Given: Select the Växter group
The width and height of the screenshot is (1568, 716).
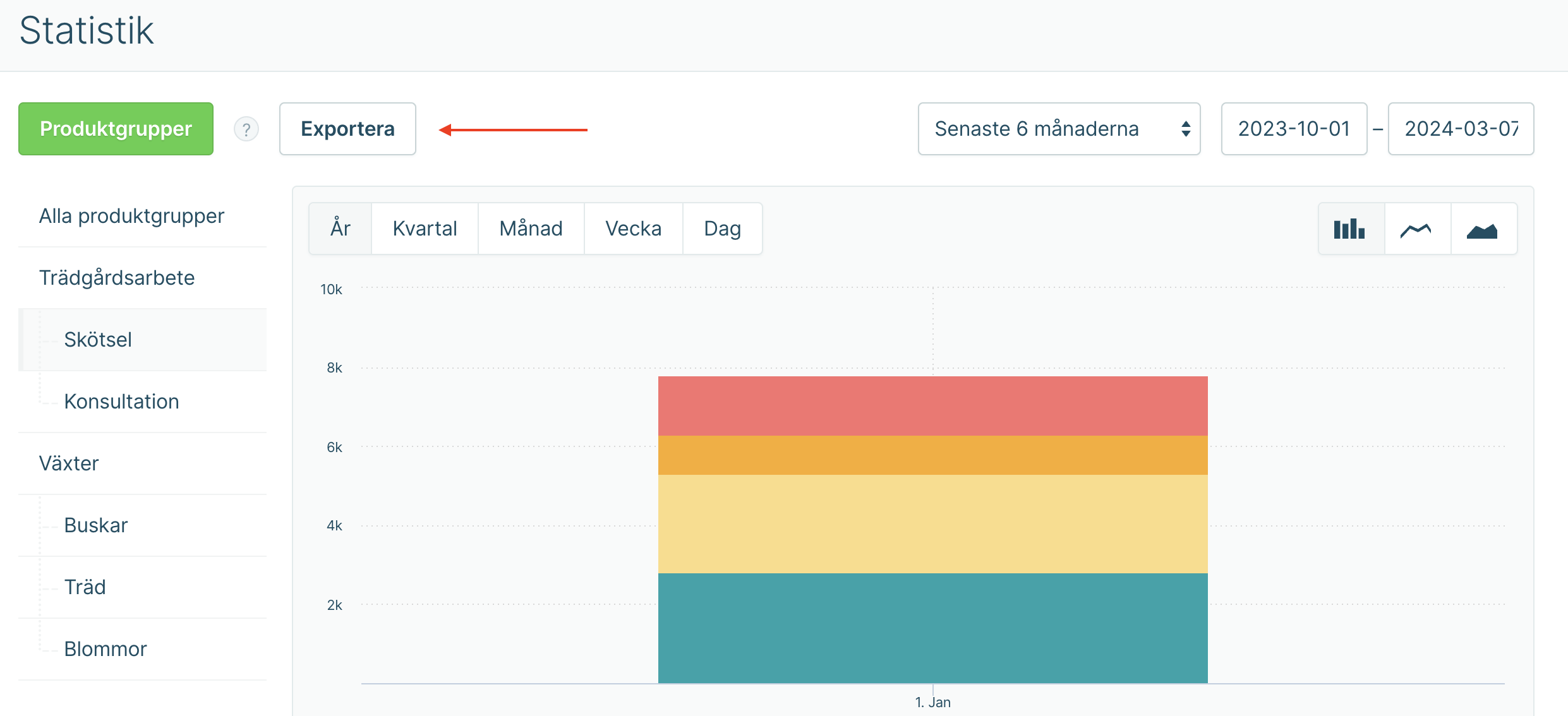Looking at the screenshot, I should 143,463.
